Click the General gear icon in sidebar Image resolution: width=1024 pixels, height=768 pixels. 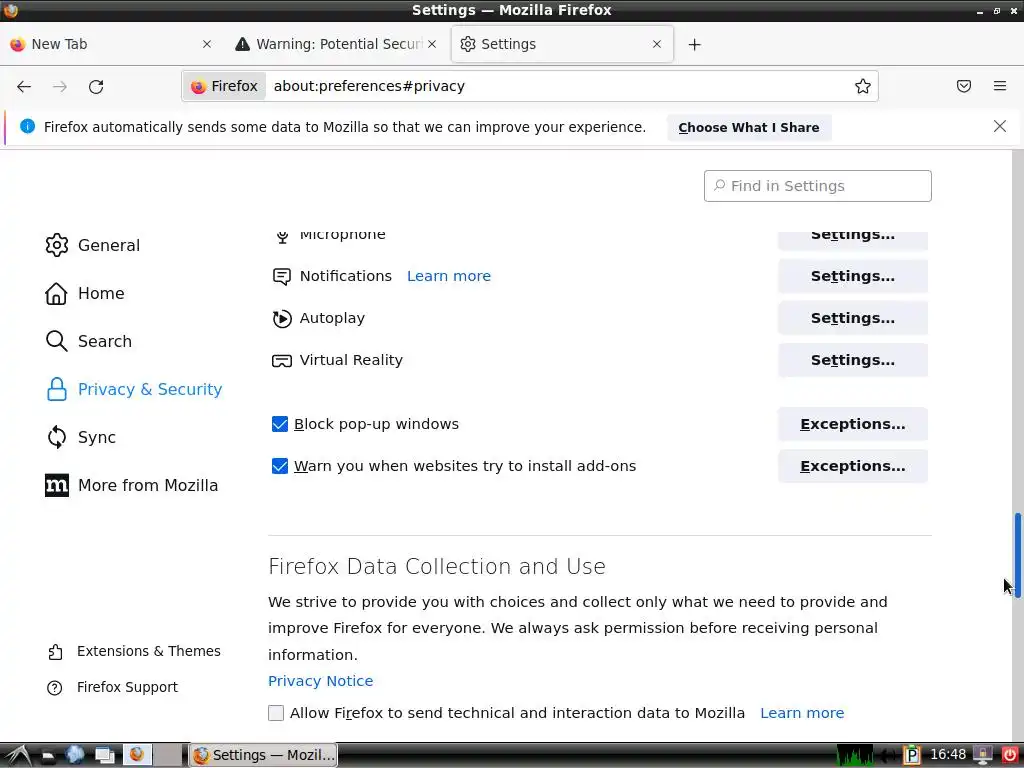[57, 245]
